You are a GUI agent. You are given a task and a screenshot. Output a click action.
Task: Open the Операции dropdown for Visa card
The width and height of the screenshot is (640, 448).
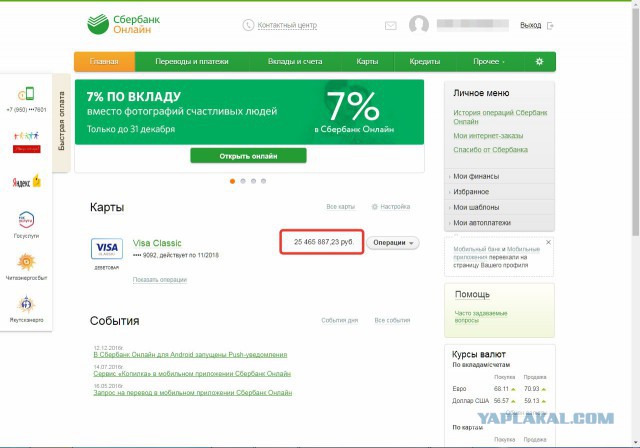tap(393, 243)
